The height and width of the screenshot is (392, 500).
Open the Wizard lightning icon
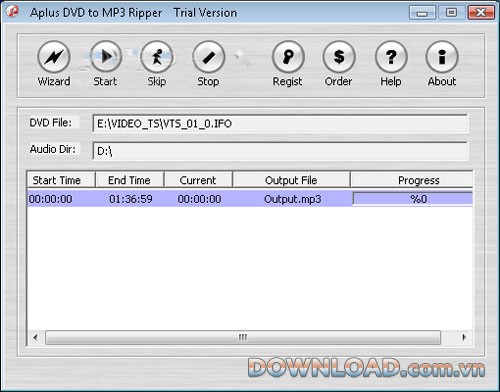click(54, 57)
